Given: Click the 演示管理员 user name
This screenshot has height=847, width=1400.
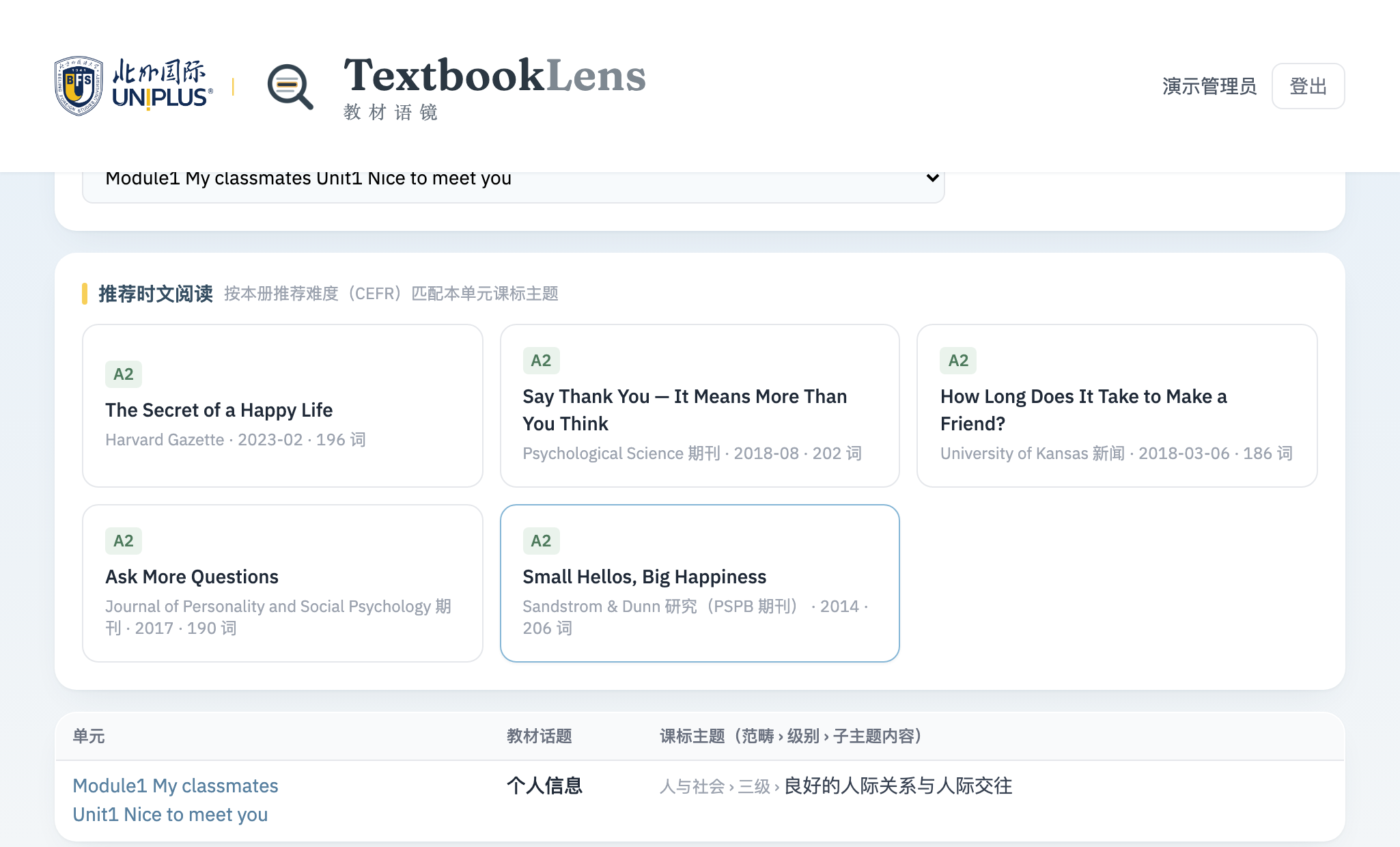Looking at the screenshot, I should [1209, 86].
